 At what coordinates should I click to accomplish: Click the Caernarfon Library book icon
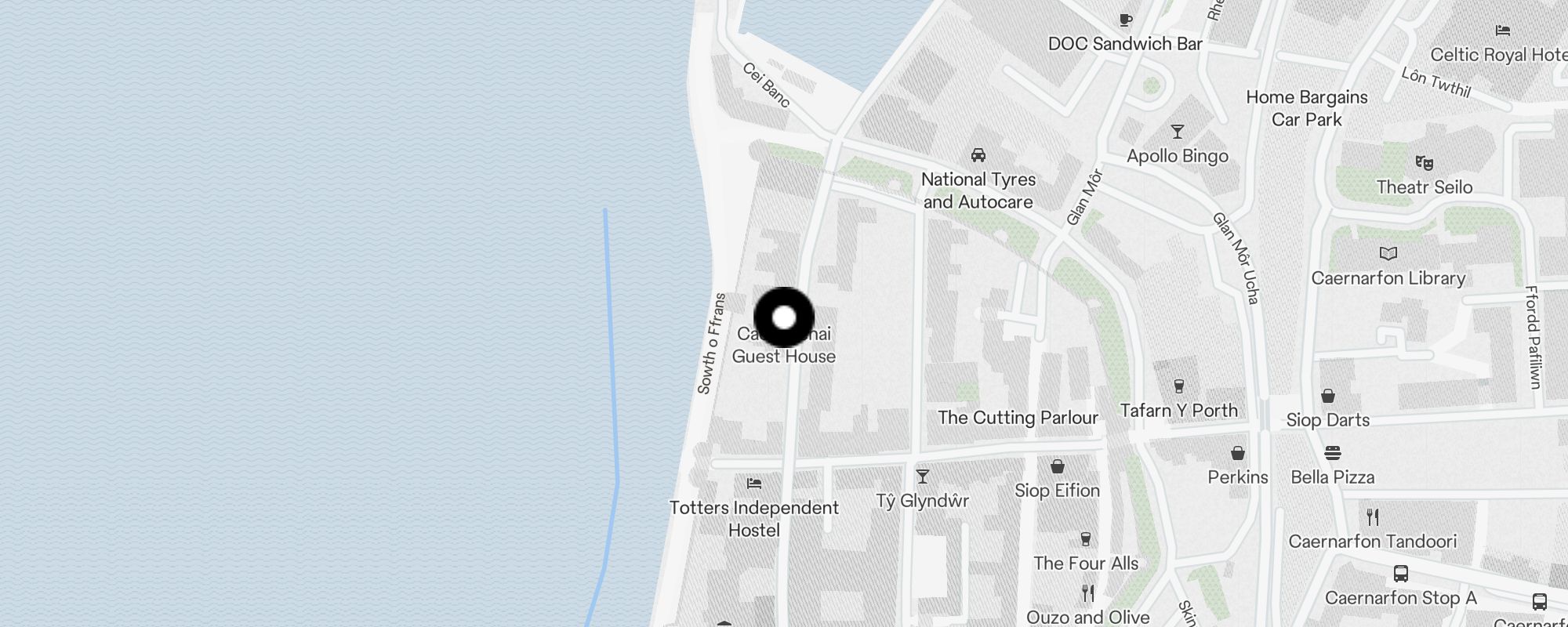click(x=1388, y=254)
